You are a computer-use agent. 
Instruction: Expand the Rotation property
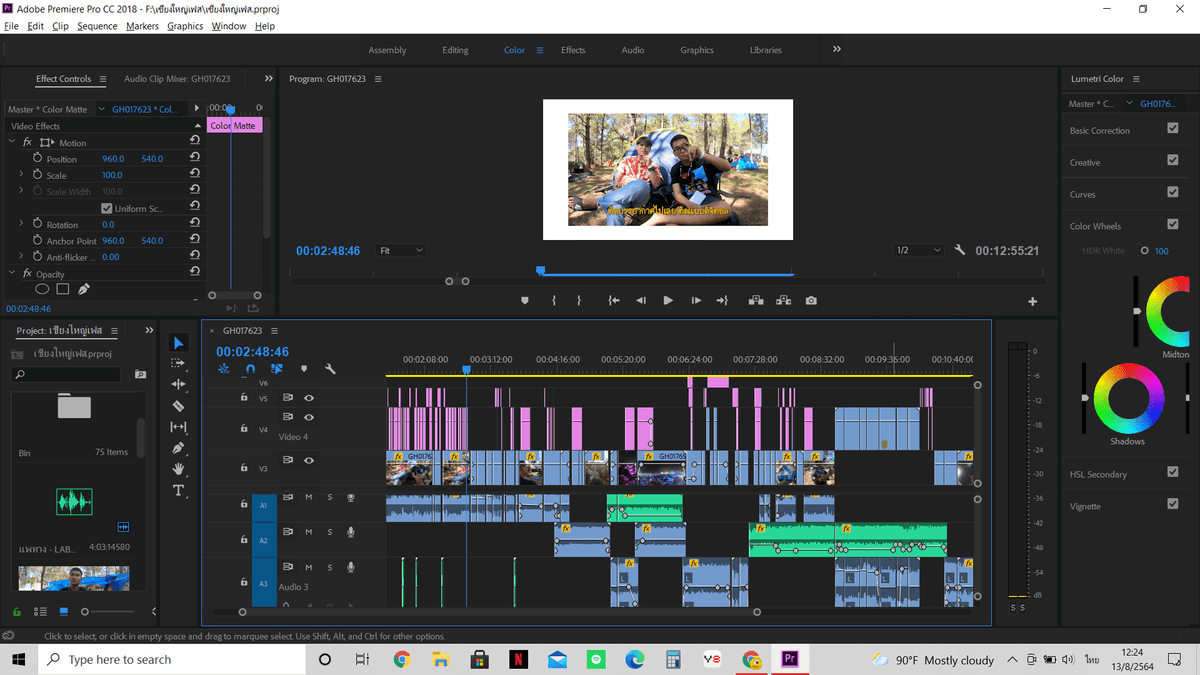point(21,224)
